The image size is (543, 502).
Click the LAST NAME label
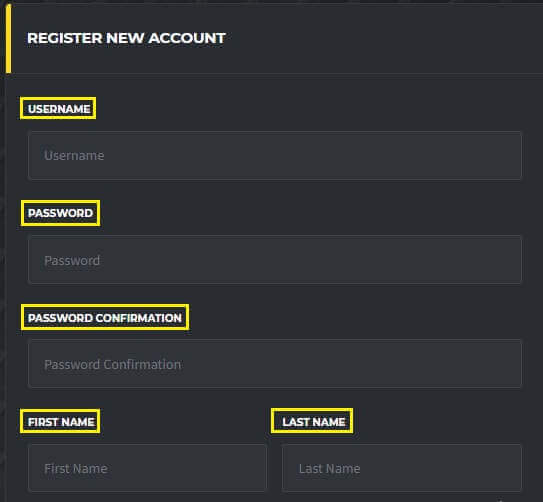pos(313,422)
